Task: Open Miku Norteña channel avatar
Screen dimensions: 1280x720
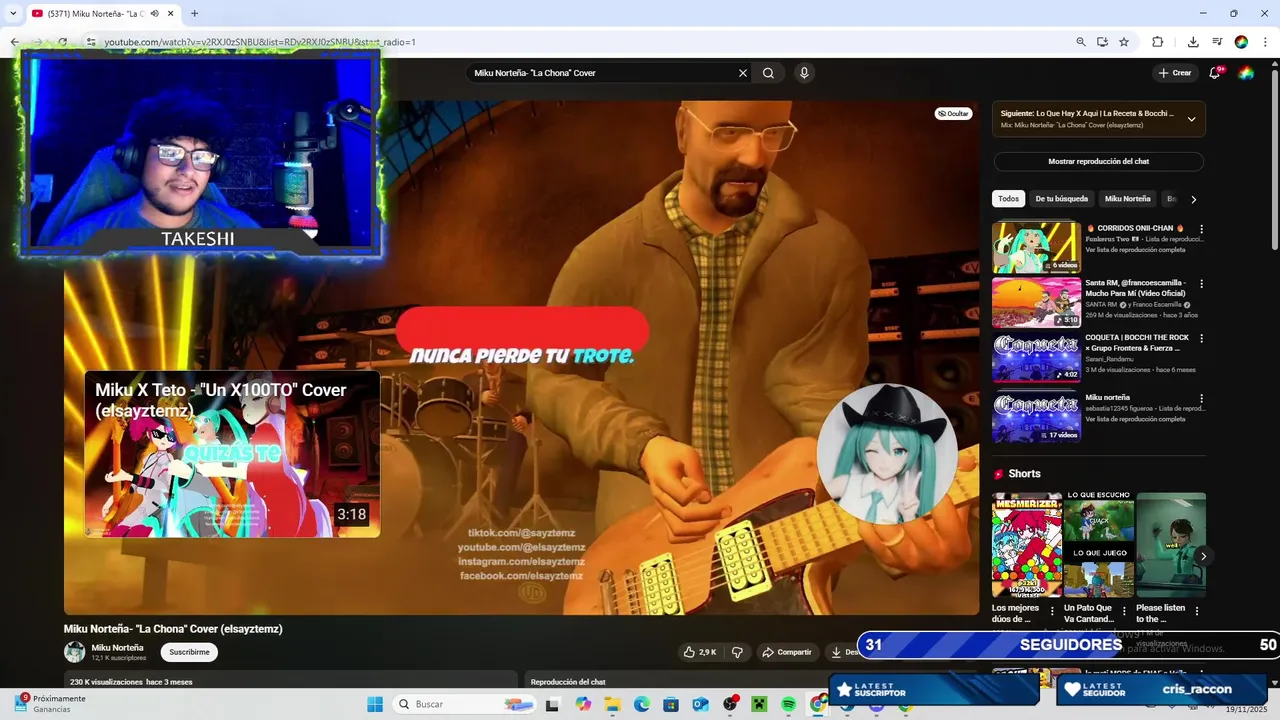Action: point(75,652)
